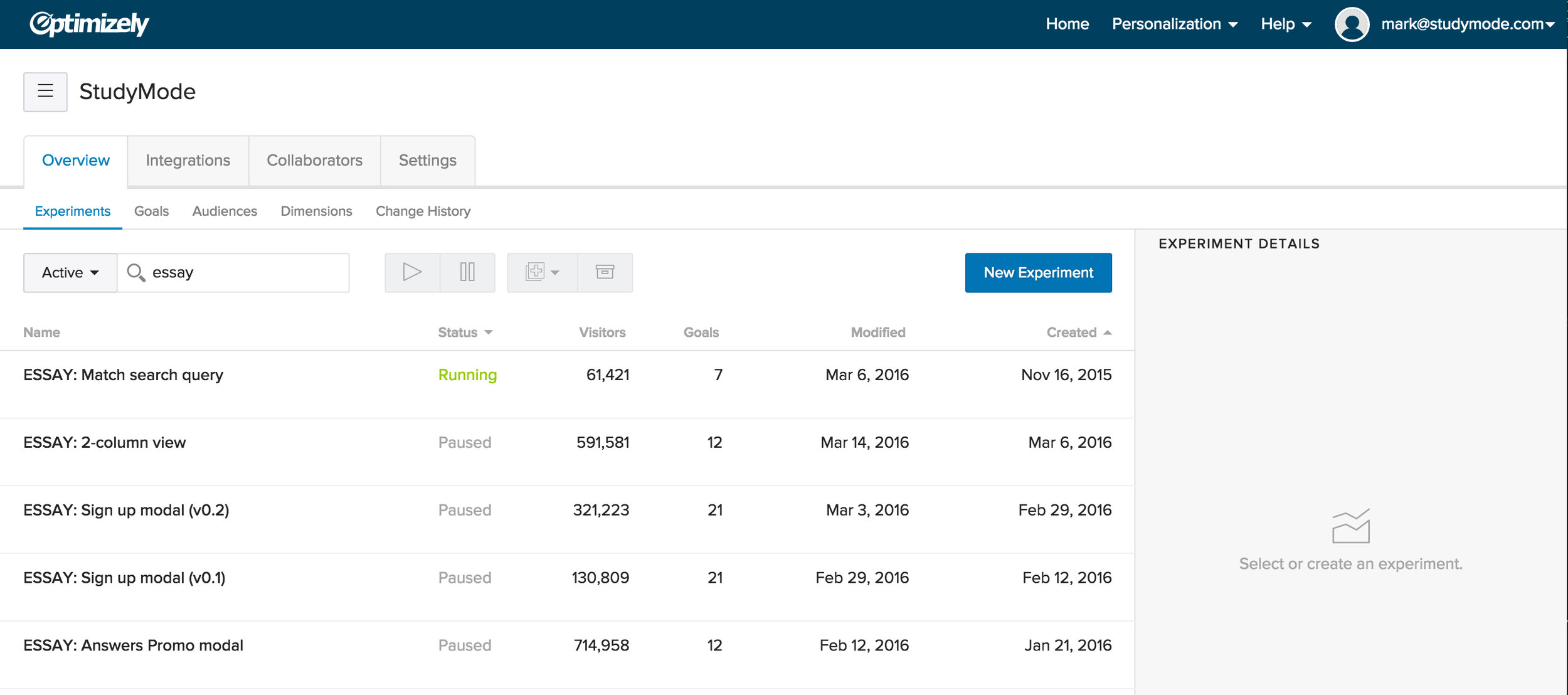Select ESSAY: 2-column view experiment
Screen dimensions: 1568x695
click(x=105, y=443)
